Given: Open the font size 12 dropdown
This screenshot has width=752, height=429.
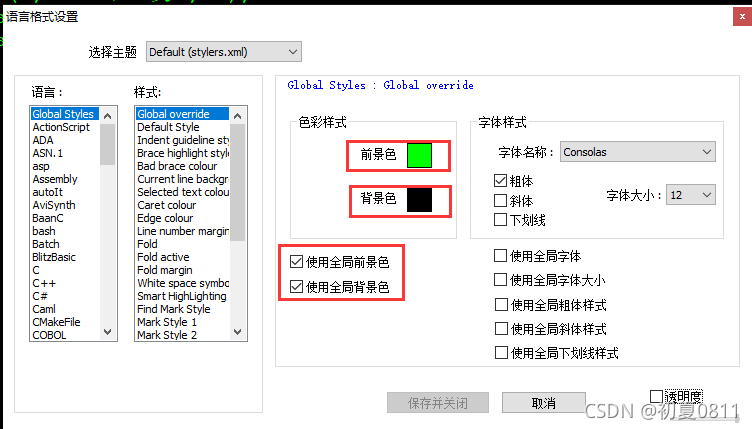Looking at the screenshot, I should tap(690, 195).
